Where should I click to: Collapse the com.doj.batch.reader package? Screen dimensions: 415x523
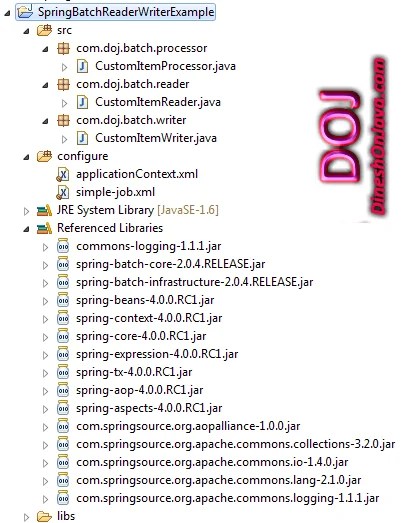click(45, 85)
